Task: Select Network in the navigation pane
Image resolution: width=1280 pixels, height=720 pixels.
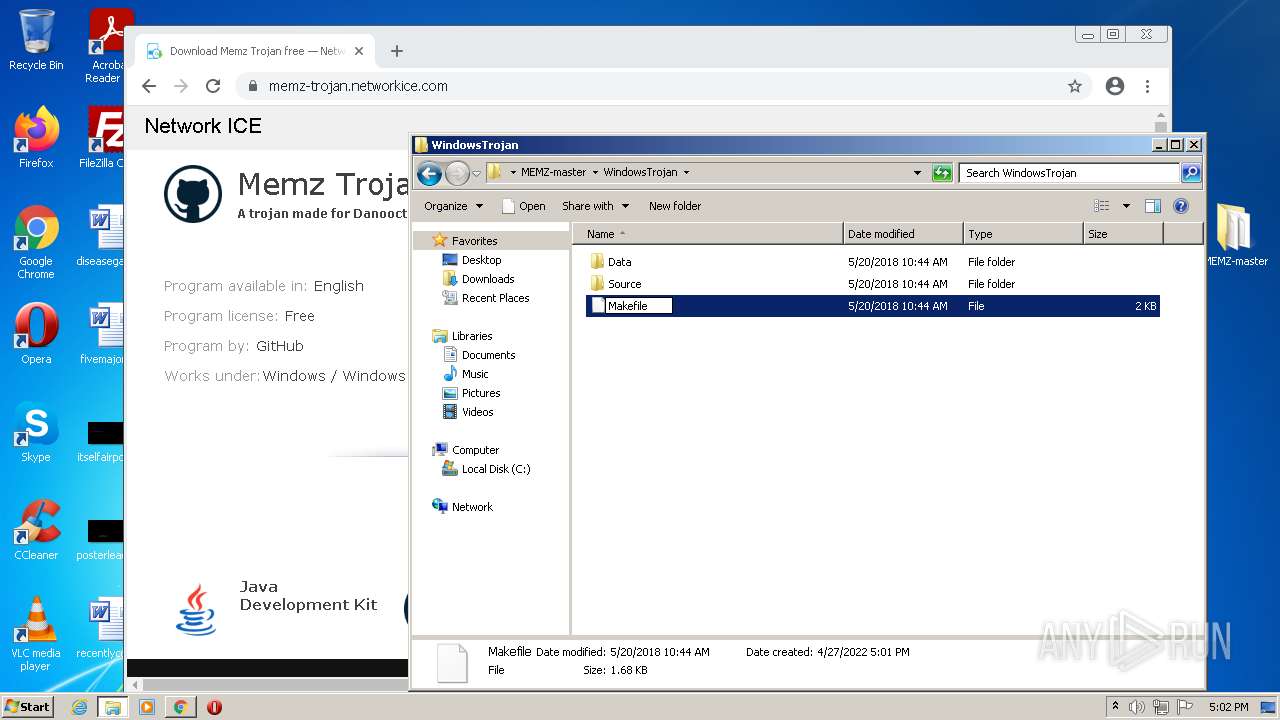Action: (x=472, y=507)
